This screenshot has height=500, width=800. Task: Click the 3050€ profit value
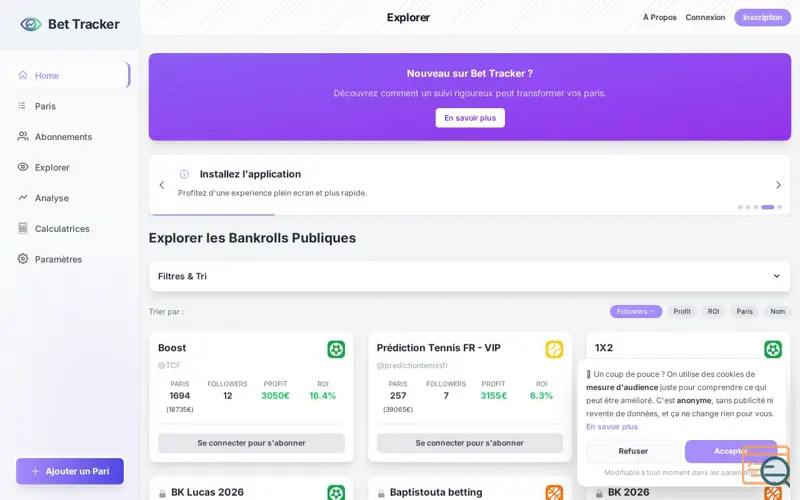pos(276,395)
